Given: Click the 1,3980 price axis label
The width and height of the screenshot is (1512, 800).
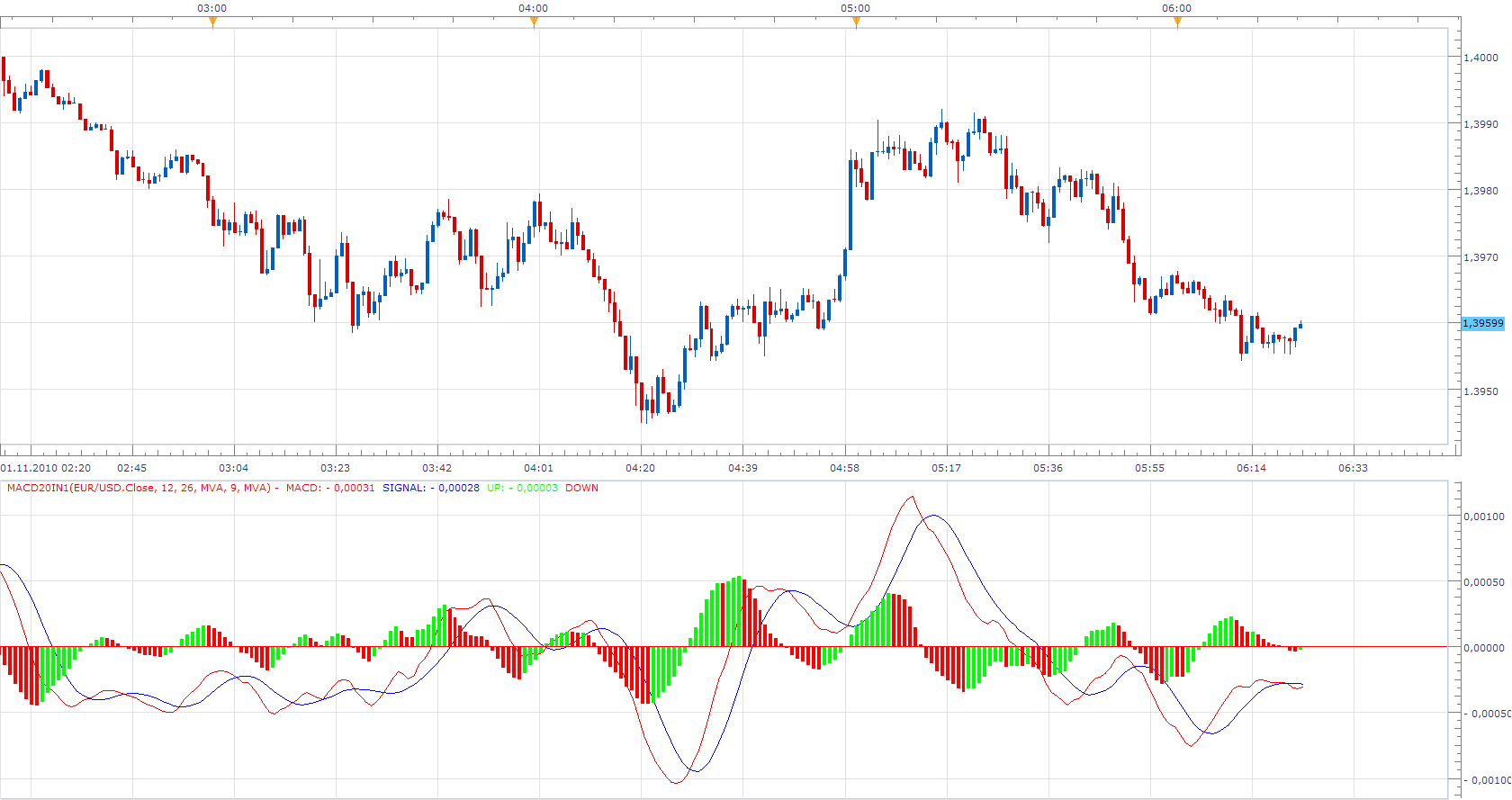Looking at the screenshot, I should pos(1481,191).
